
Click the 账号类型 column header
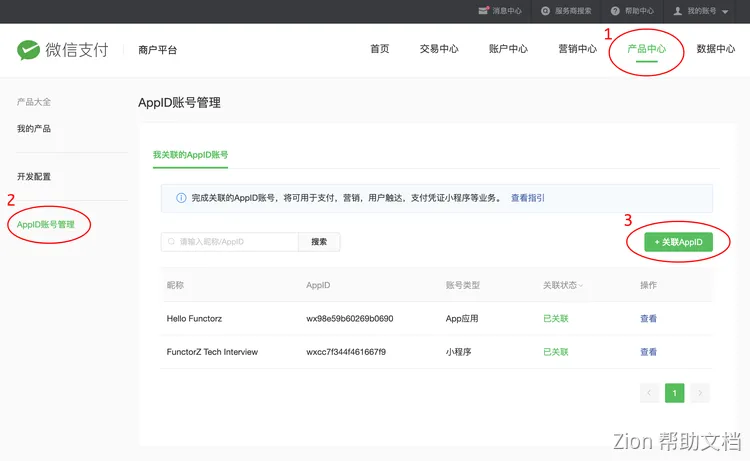[463, 285]
